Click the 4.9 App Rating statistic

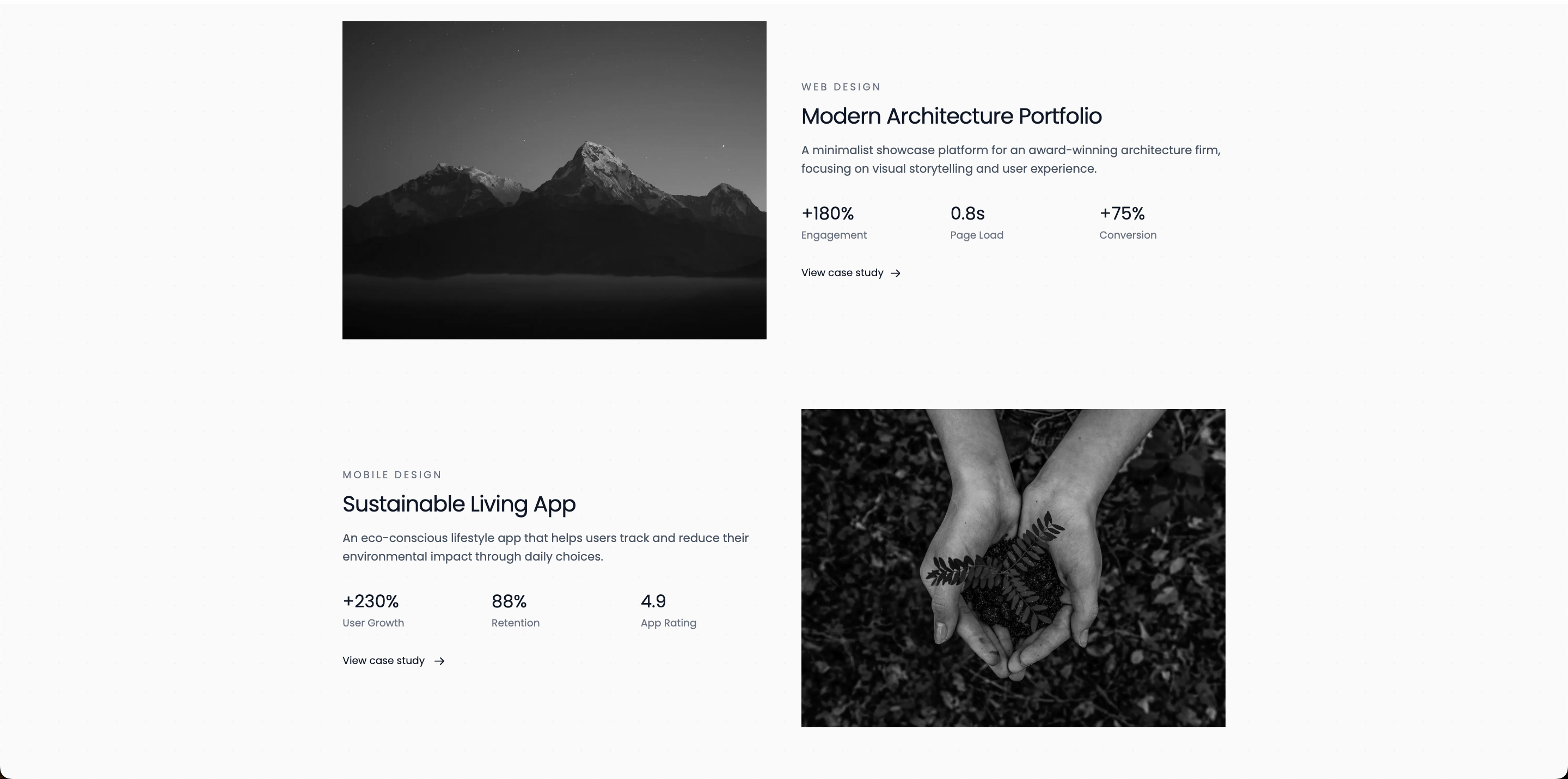coord(669,611)
